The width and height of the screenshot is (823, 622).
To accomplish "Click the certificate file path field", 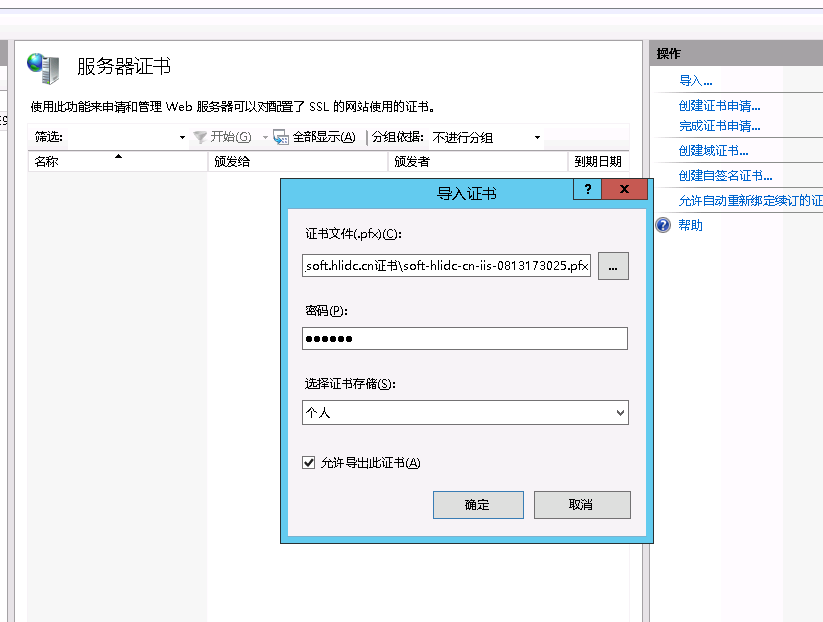I will click(446, 266).
